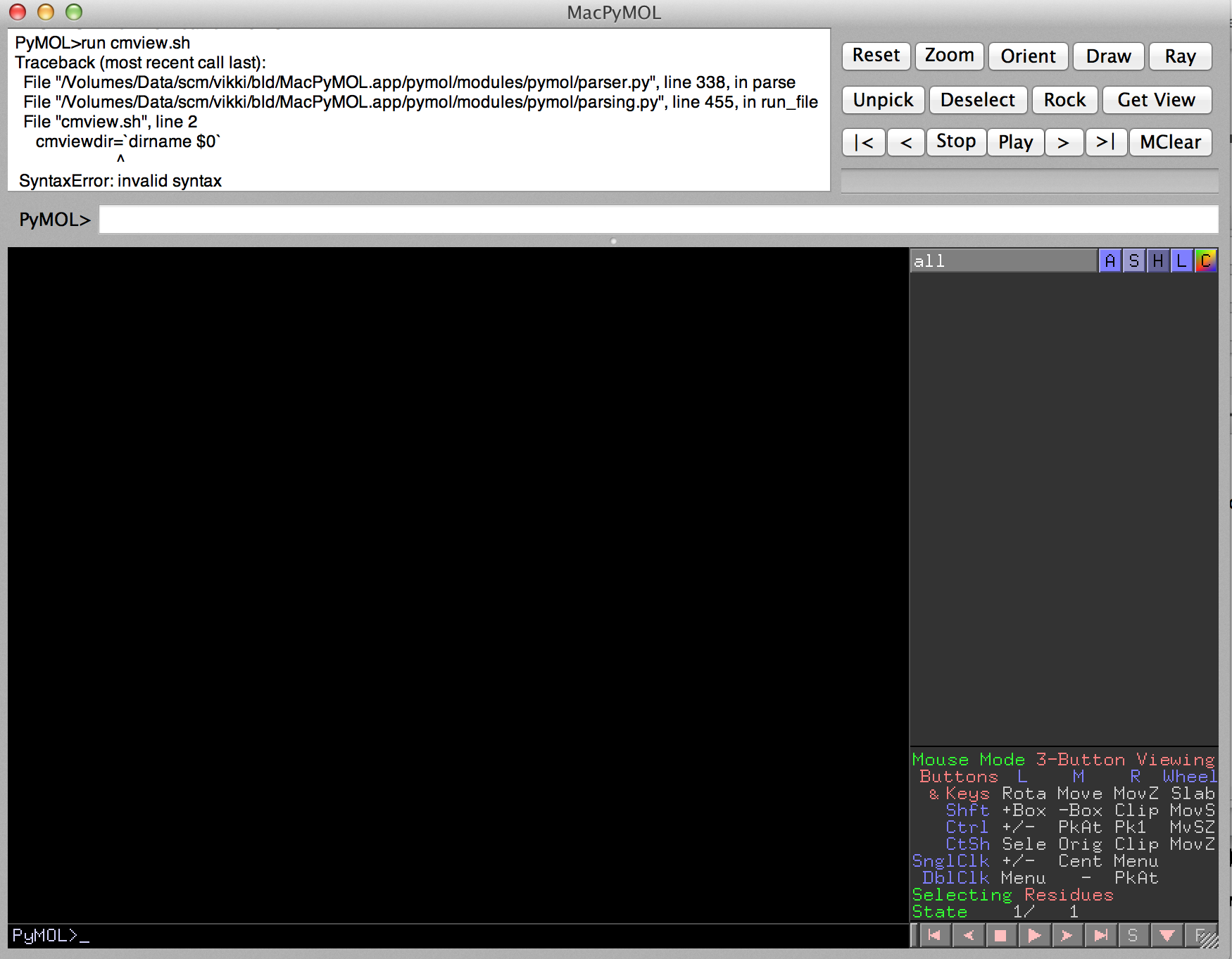This screenshot has width=1232, height=959.
Task: Click the step-forward triangle icon
Action: coord(1067,935)
